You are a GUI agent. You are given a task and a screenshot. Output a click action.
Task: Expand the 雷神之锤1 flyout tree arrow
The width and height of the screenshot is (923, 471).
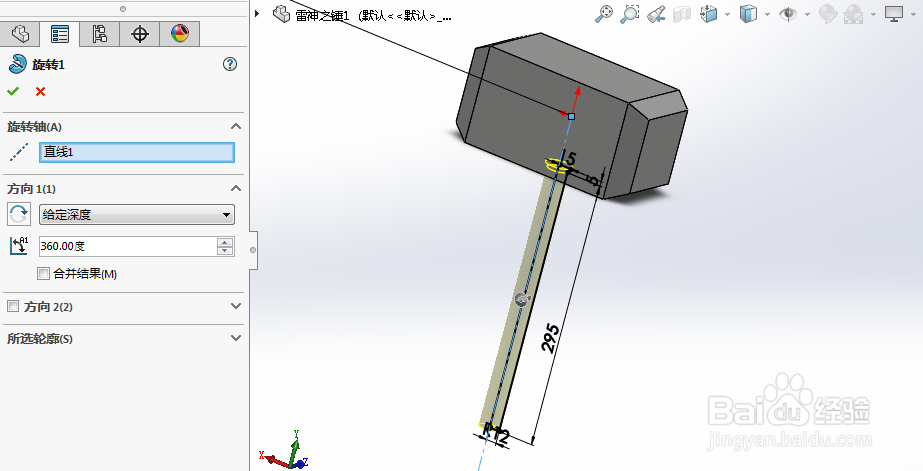[257, 13]
